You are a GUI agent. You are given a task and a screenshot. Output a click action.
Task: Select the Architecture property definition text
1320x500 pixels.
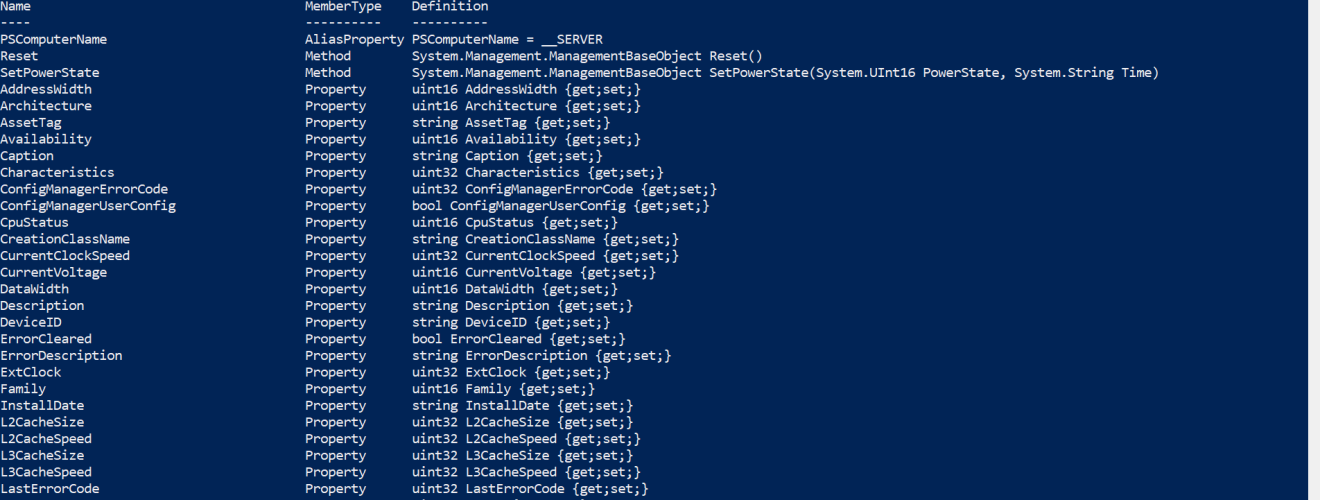526,106
